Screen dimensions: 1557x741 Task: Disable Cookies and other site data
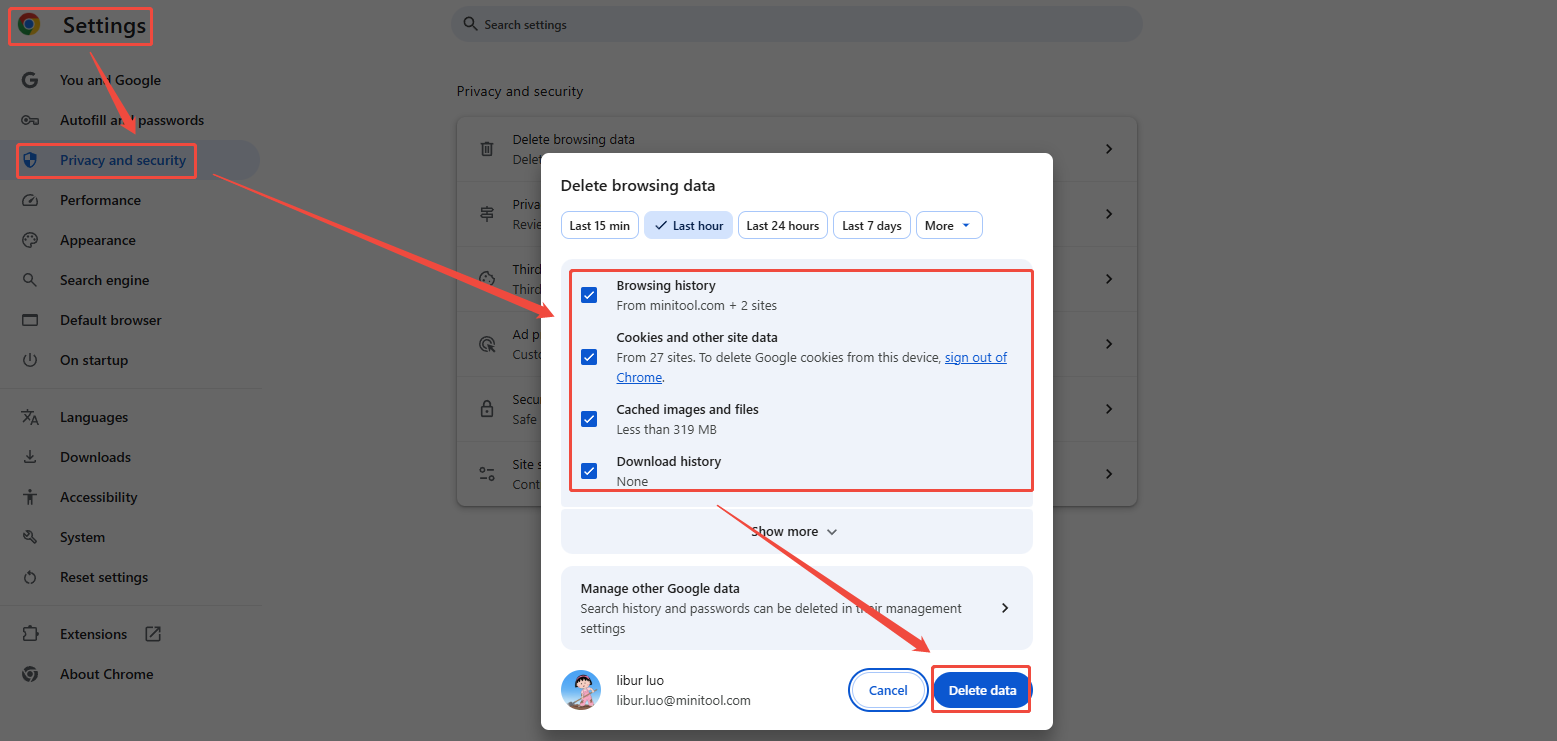click(589, 357)
